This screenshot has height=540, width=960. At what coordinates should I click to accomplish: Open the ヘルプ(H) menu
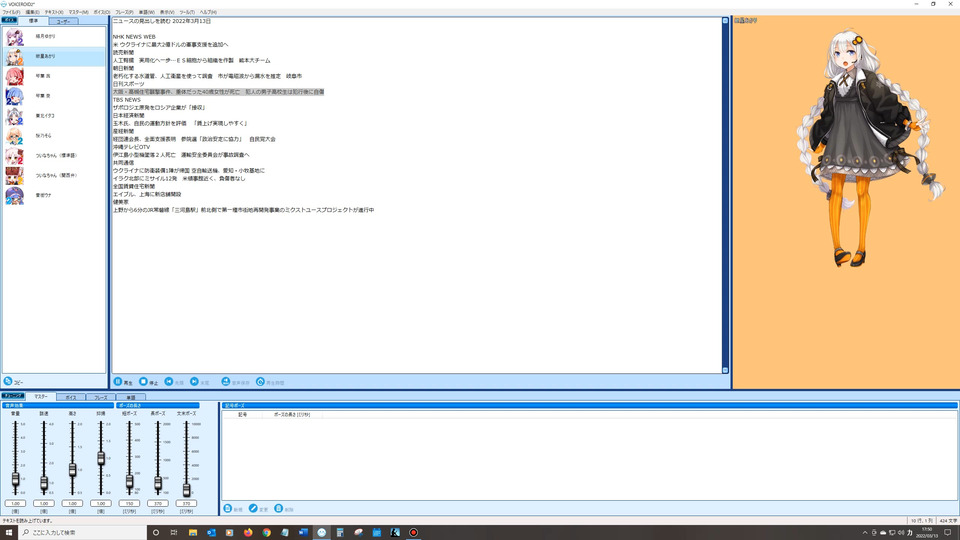pyautogui.click(x=208, y=12)
